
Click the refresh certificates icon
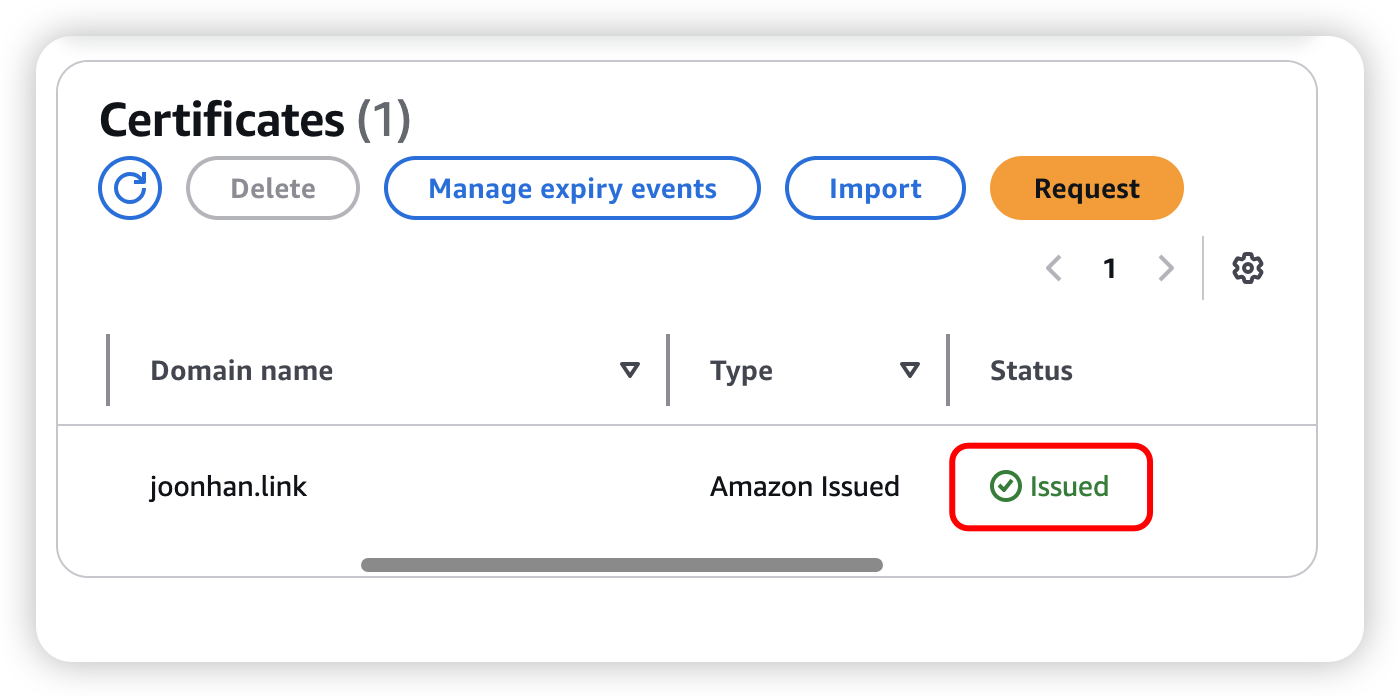pos(130,188)
